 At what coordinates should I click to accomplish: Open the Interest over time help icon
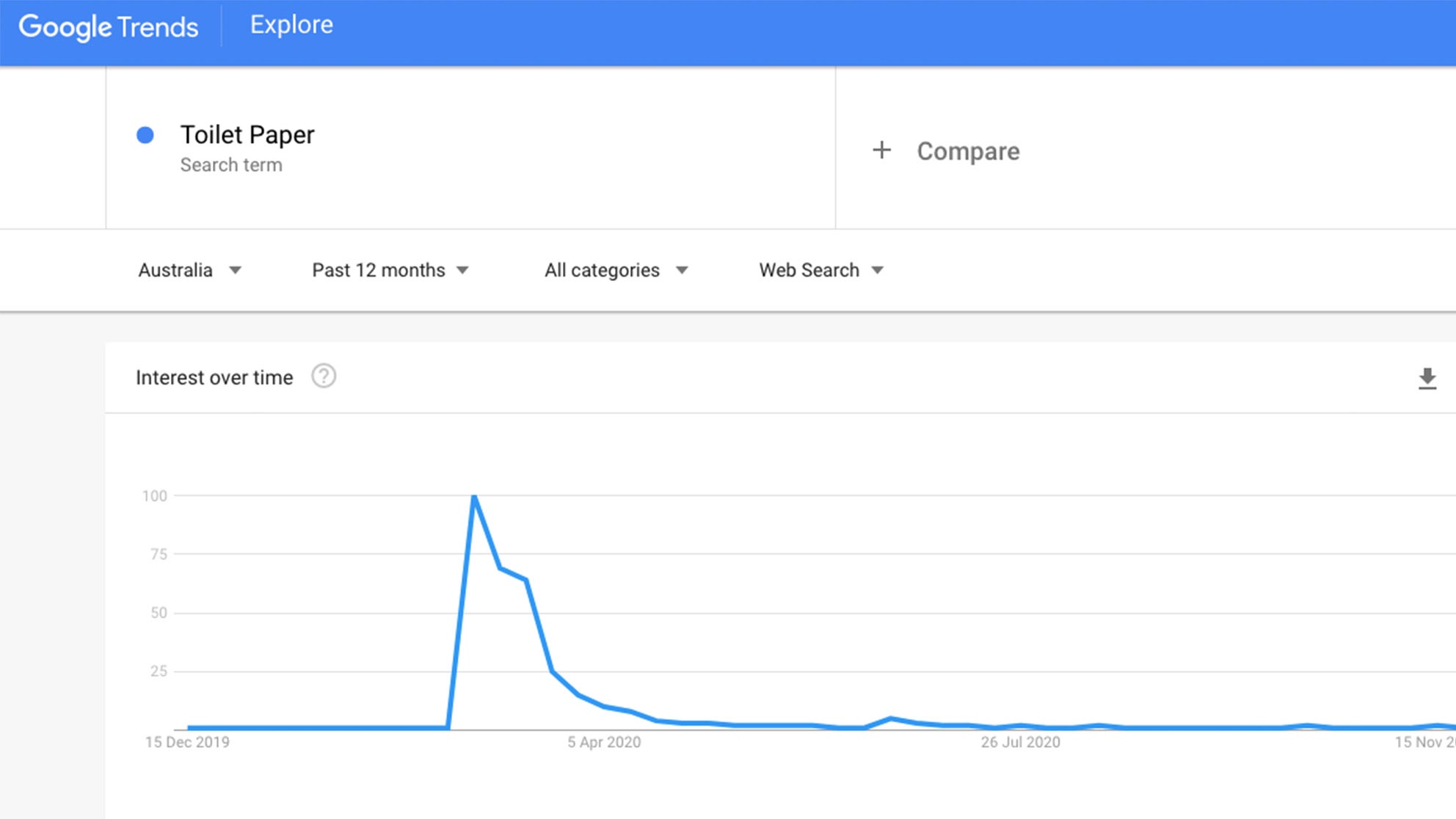click(324, 376)
